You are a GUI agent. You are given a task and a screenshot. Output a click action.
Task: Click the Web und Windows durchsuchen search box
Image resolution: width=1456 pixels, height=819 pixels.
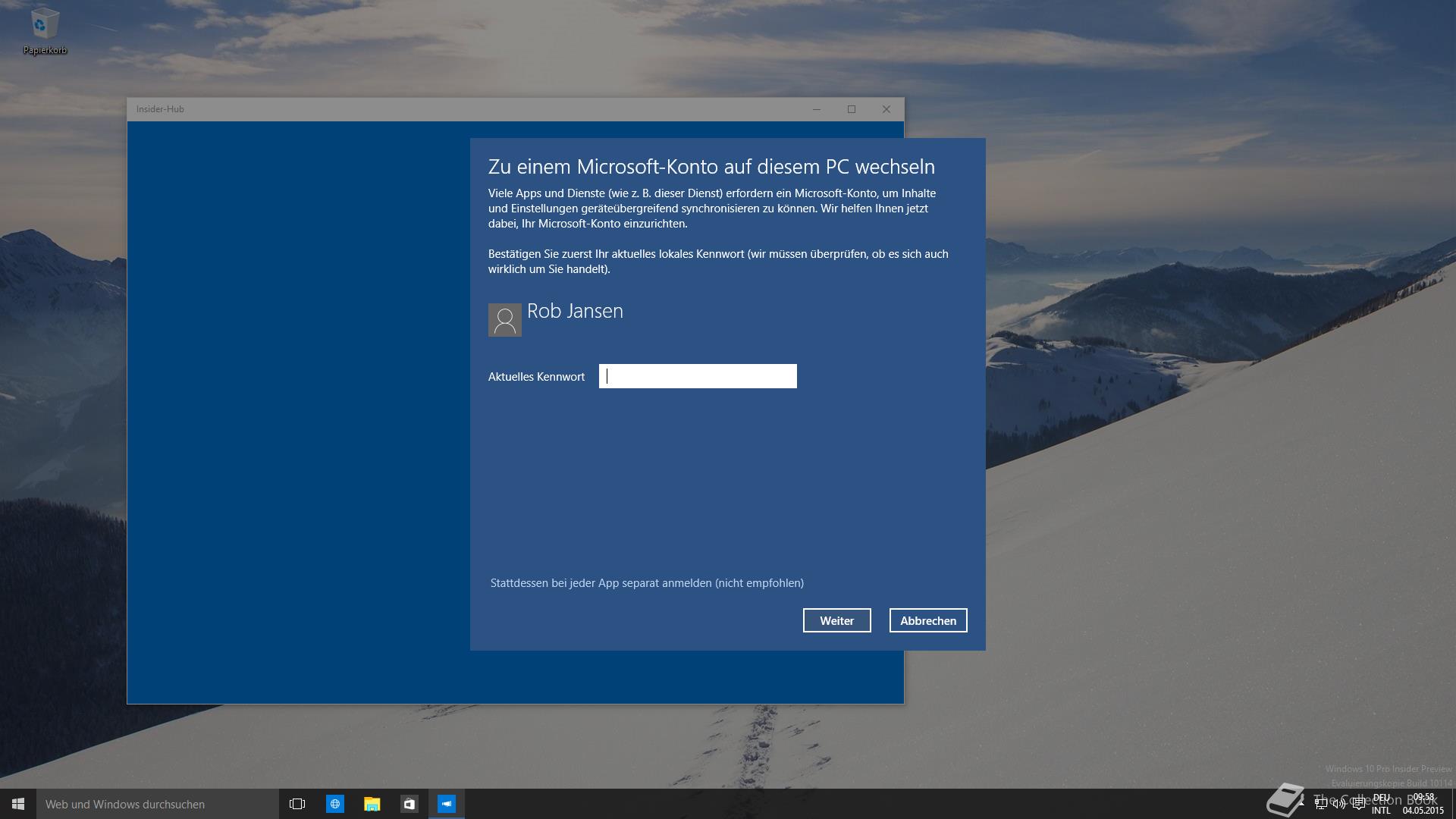point(158,804)
